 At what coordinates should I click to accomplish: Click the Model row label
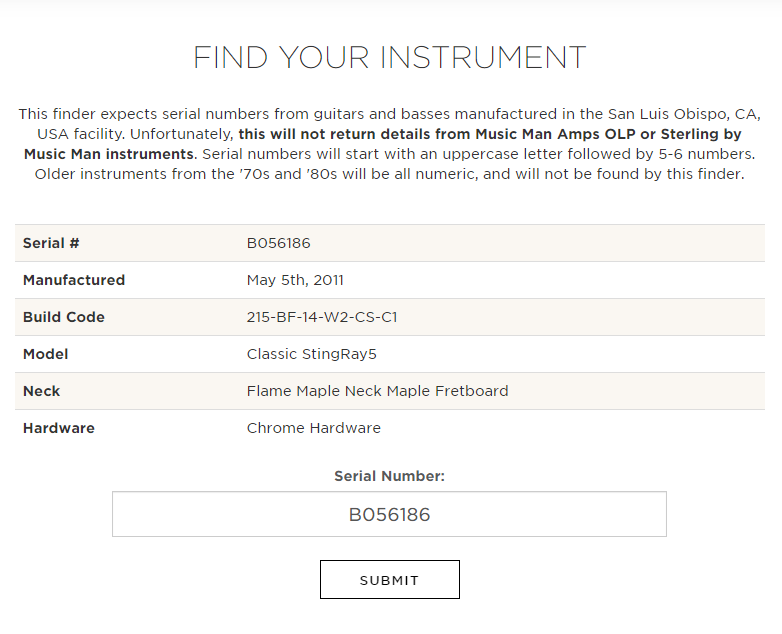(45, 354)
